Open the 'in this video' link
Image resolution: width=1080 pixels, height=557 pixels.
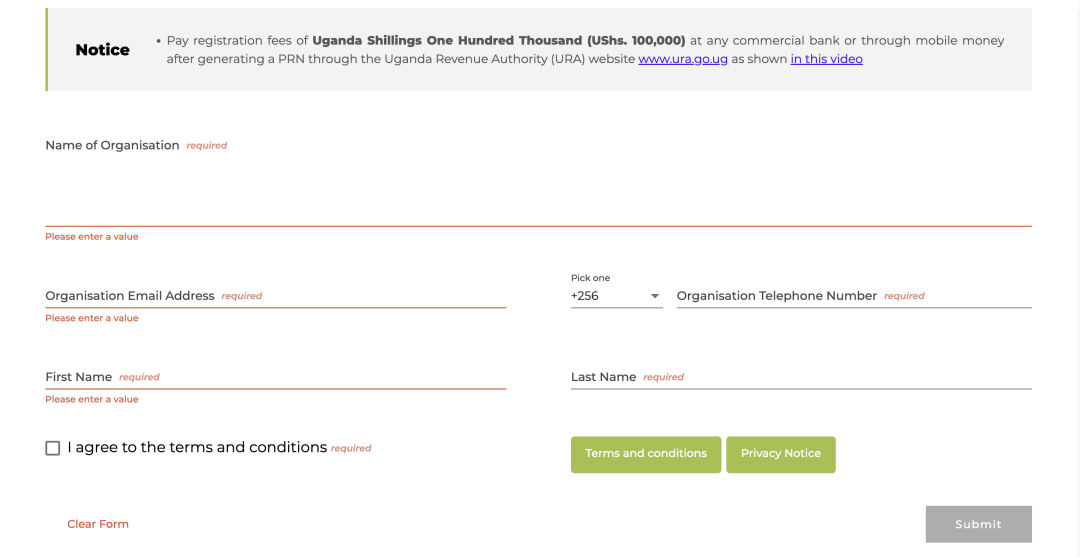tap(826, 59)
